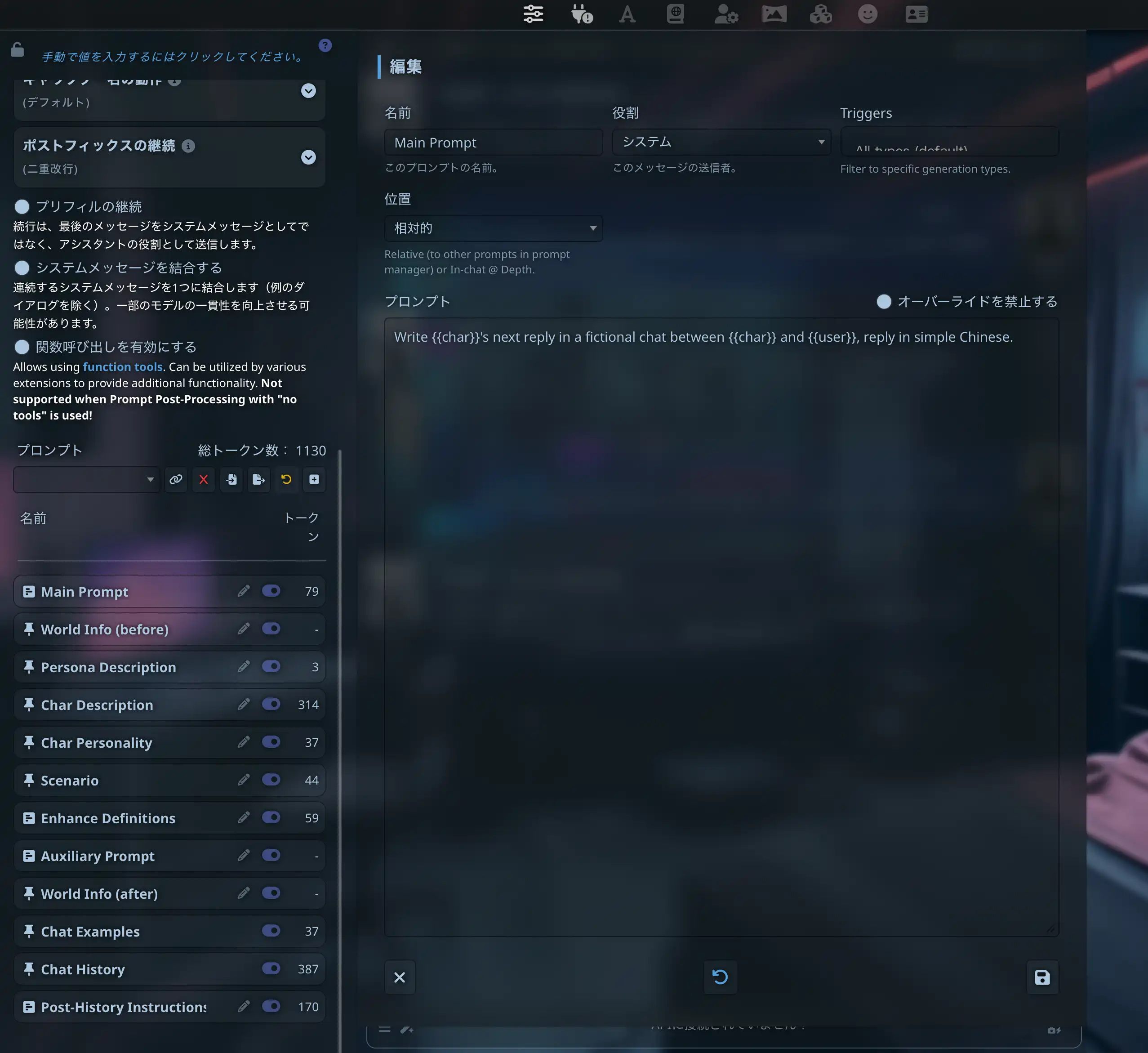
Task: Follow the function tools link
Action: click(123, 367)
